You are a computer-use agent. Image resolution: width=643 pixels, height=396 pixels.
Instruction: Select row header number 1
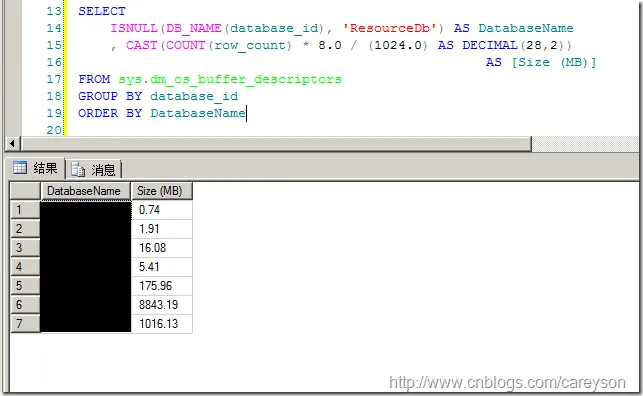click(x=25, y=210)
